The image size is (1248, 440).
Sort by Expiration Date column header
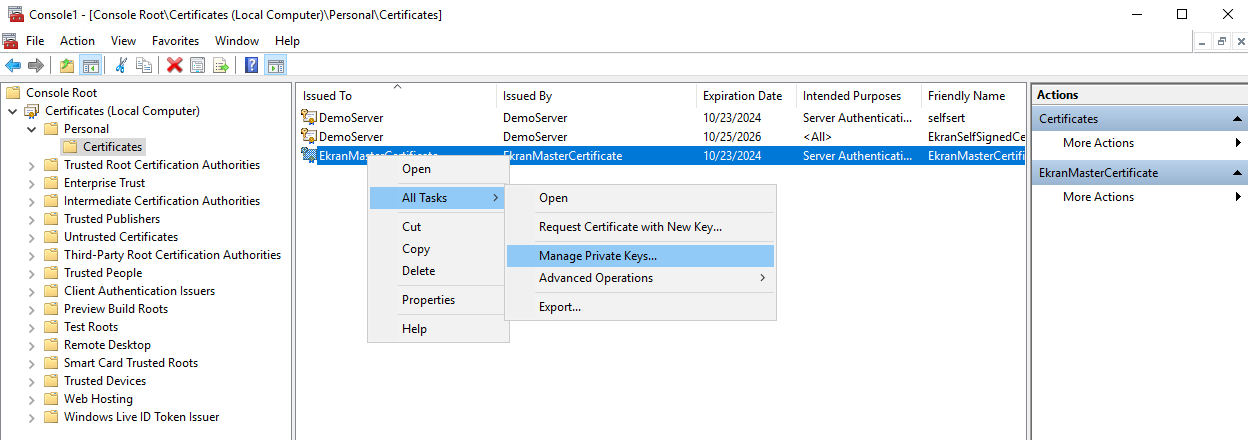tap(742, 96)
